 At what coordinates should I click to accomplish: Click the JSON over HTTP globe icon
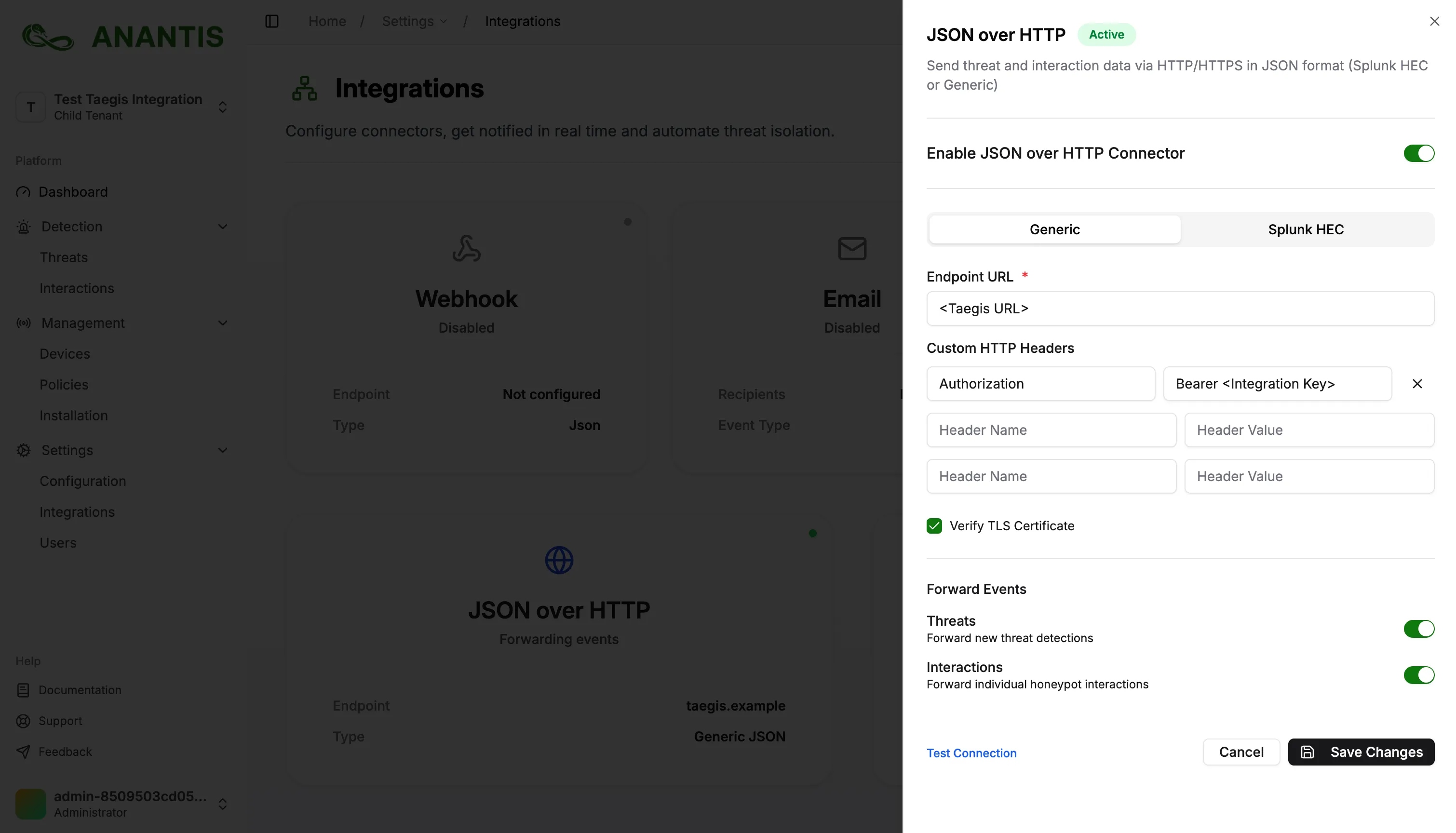coord(558,560)
